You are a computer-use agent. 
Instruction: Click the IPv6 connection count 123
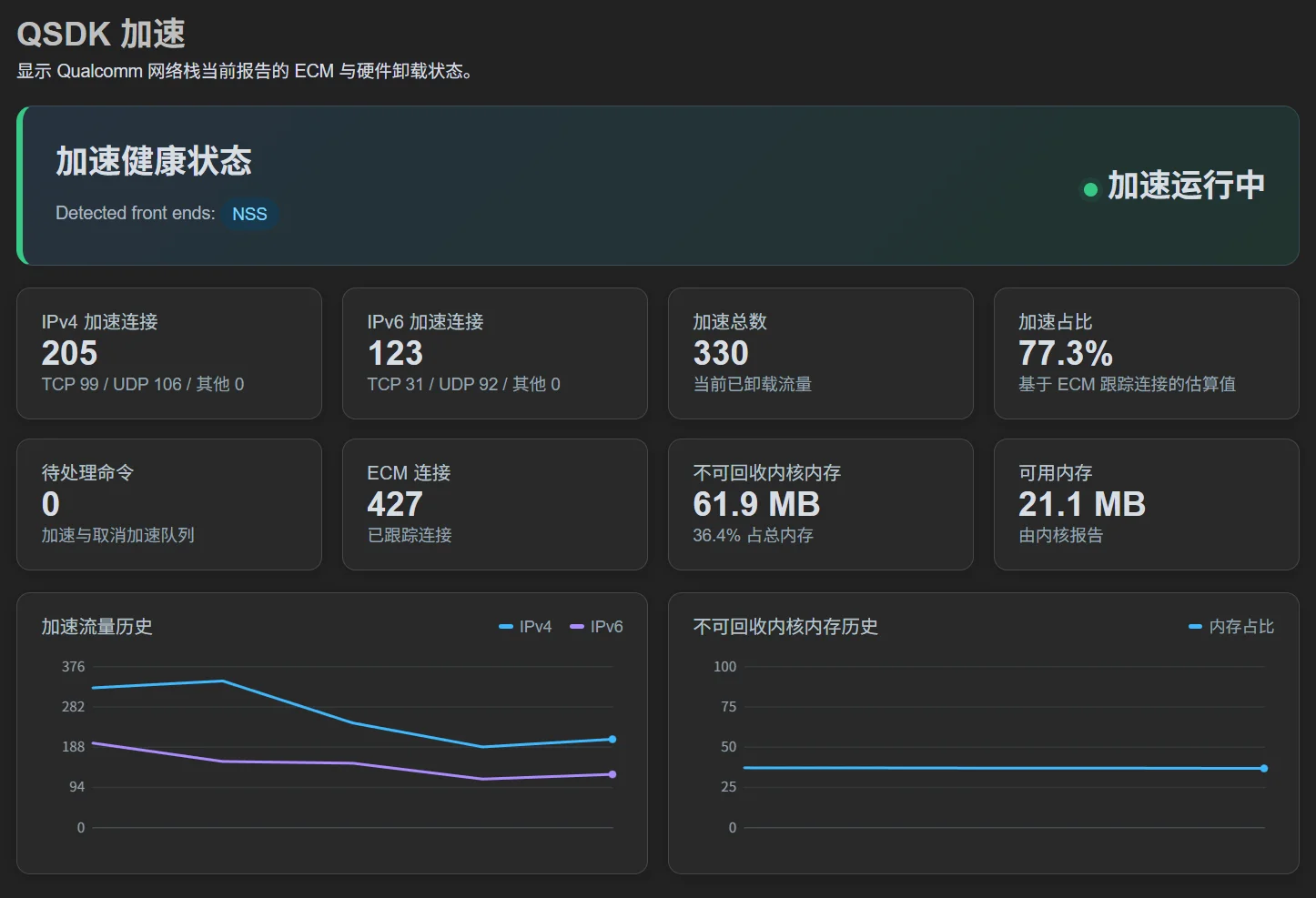coord(395,353)
